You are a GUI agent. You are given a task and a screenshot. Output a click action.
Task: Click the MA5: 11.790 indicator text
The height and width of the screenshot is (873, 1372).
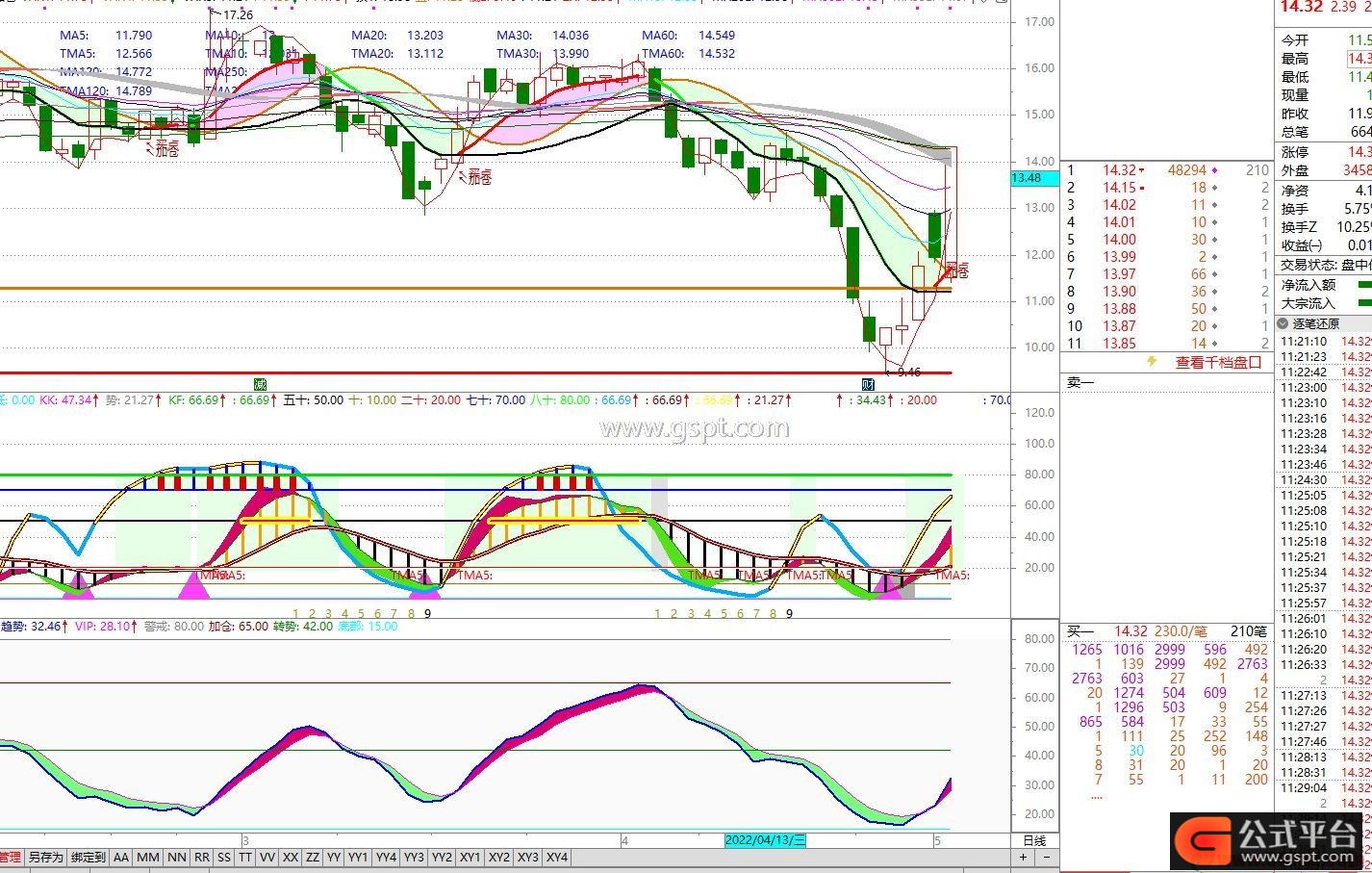point(106,36)
